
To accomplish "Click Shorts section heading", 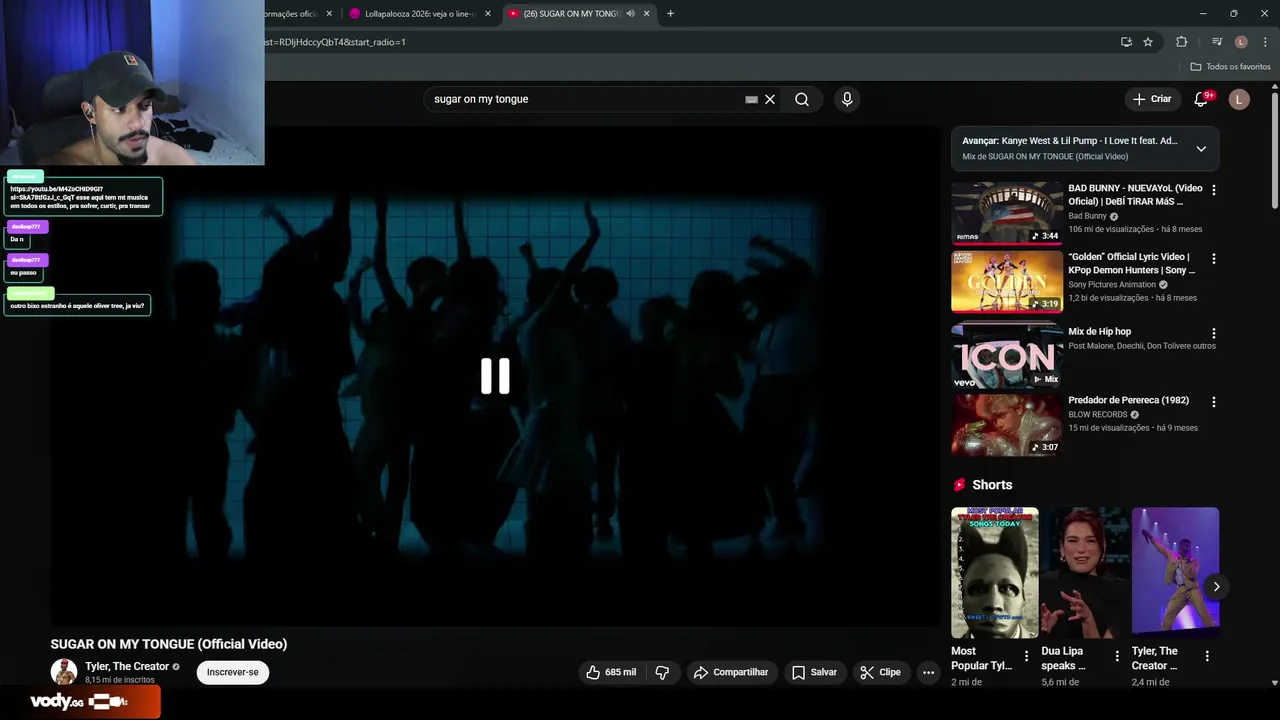I will [x=992, y=485].
